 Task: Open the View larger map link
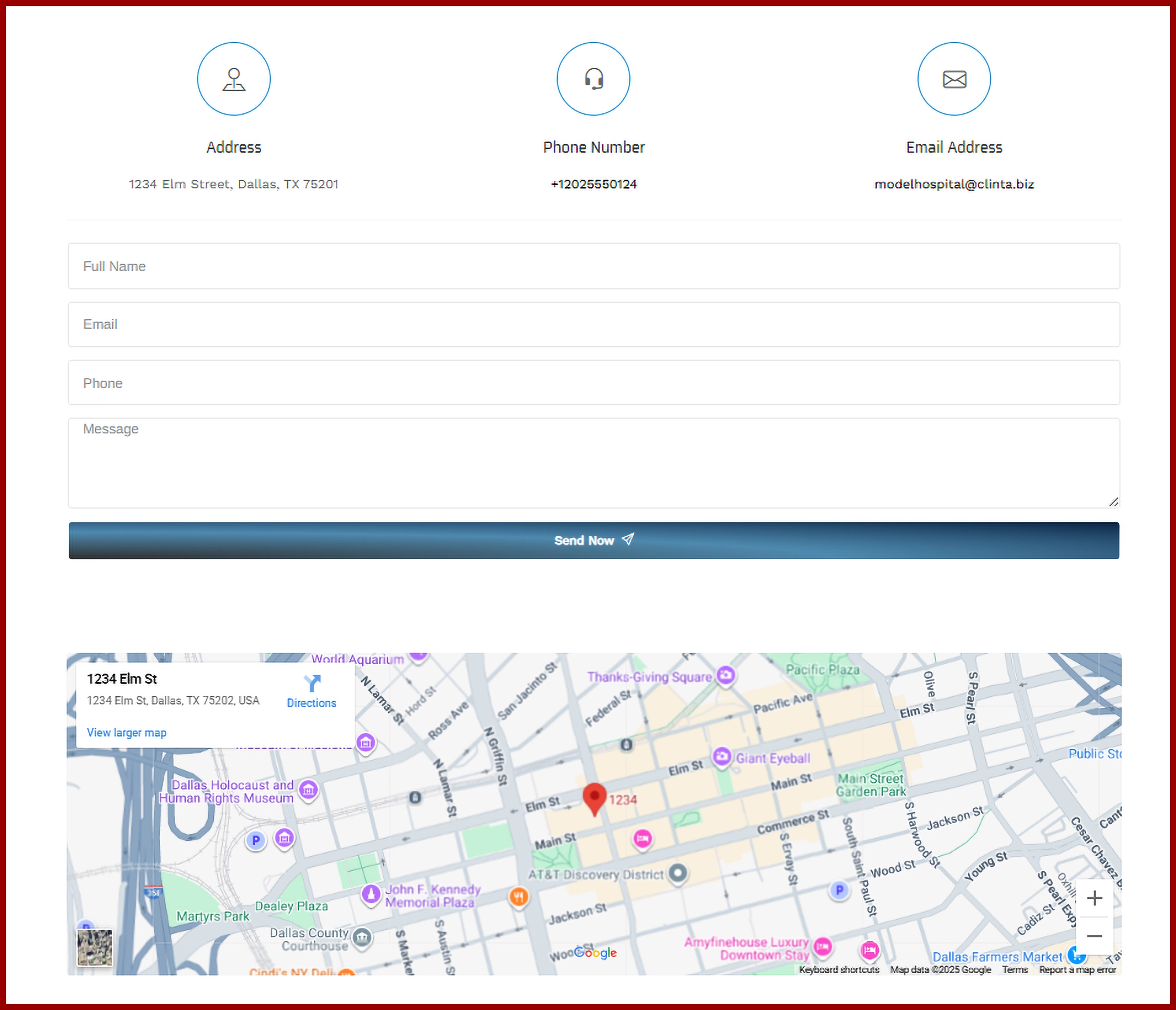pyautogui.click(x=127, y=733)
